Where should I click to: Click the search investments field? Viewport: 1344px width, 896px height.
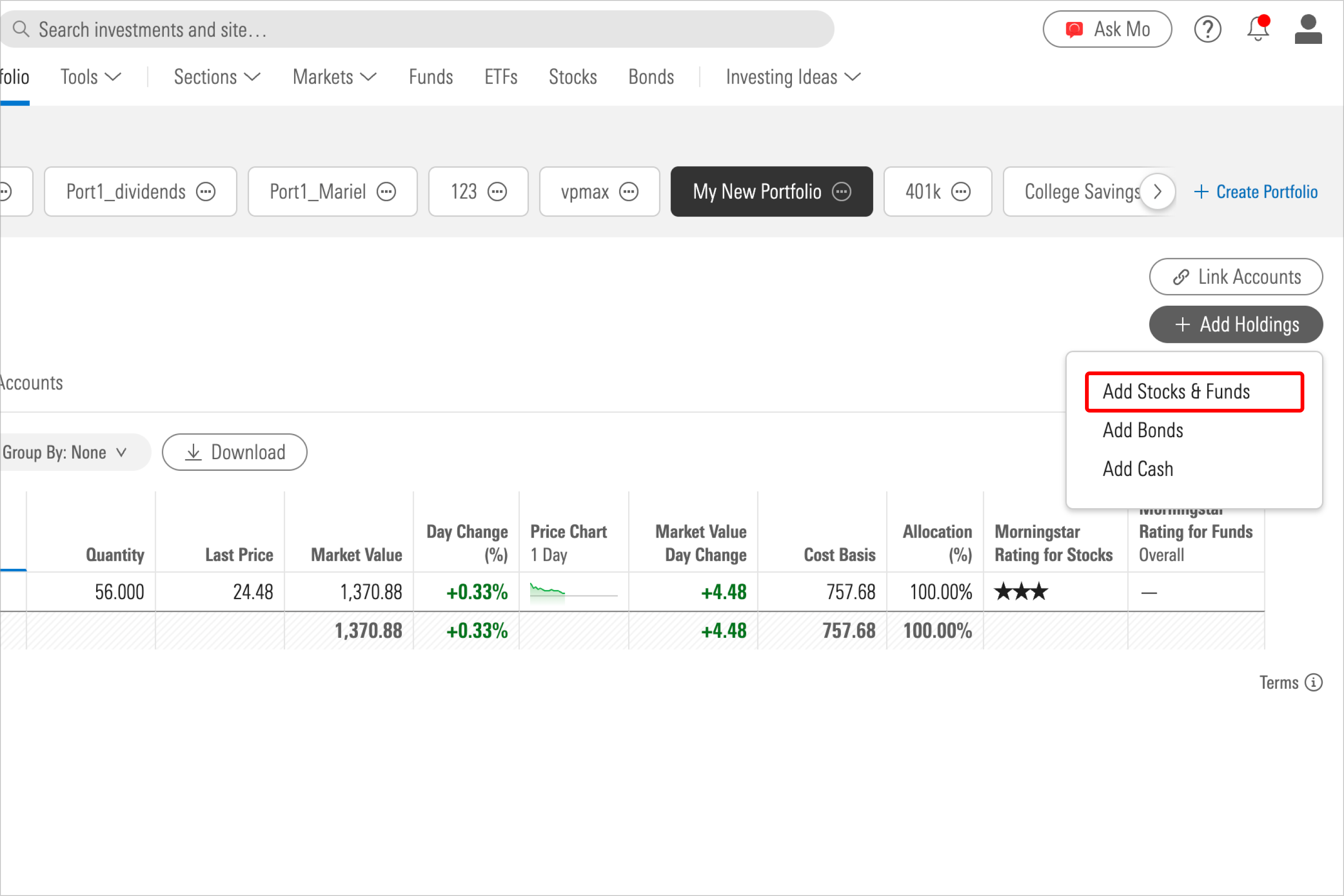pyautogui.click(x=417, y=29)
